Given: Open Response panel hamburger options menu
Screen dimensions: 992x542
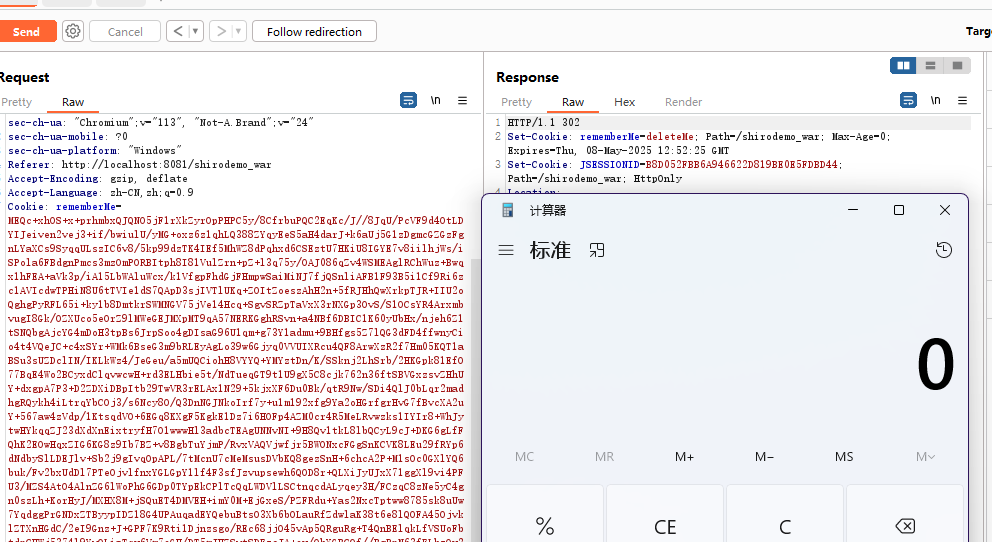Looking at the screenshot, I should point(962,100).
